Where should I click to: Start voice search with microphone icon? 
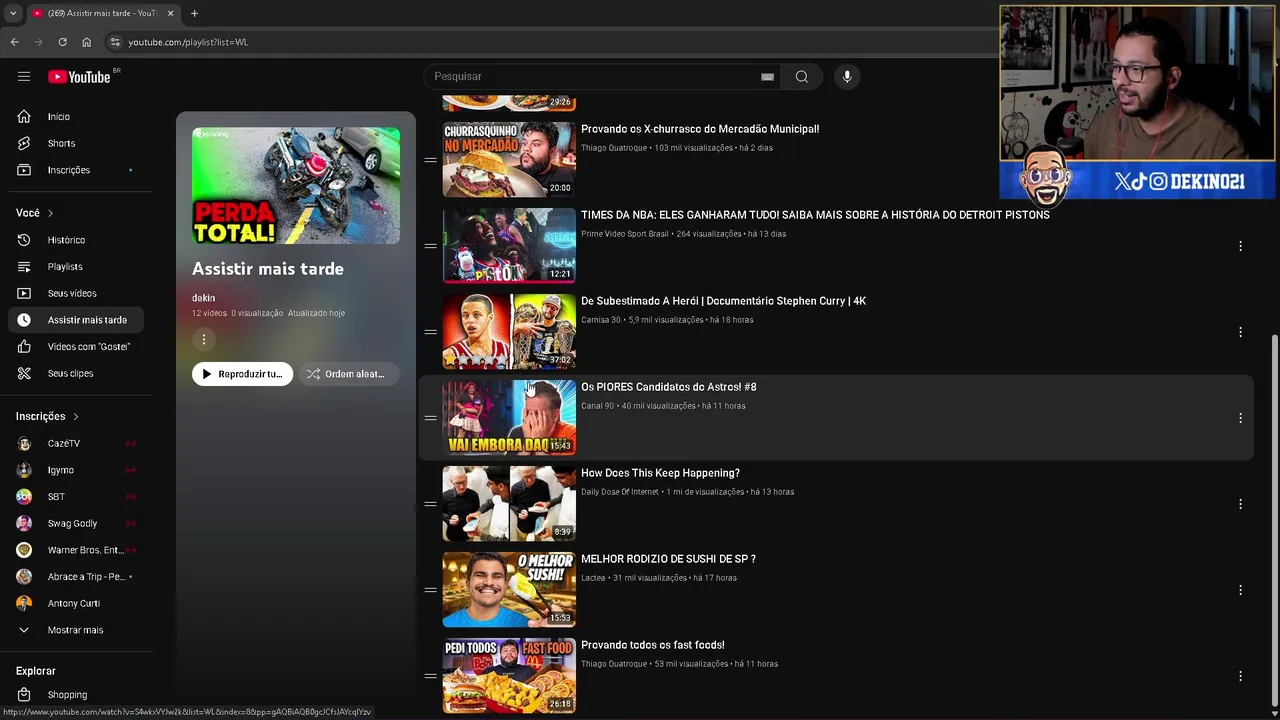[847, 76]
